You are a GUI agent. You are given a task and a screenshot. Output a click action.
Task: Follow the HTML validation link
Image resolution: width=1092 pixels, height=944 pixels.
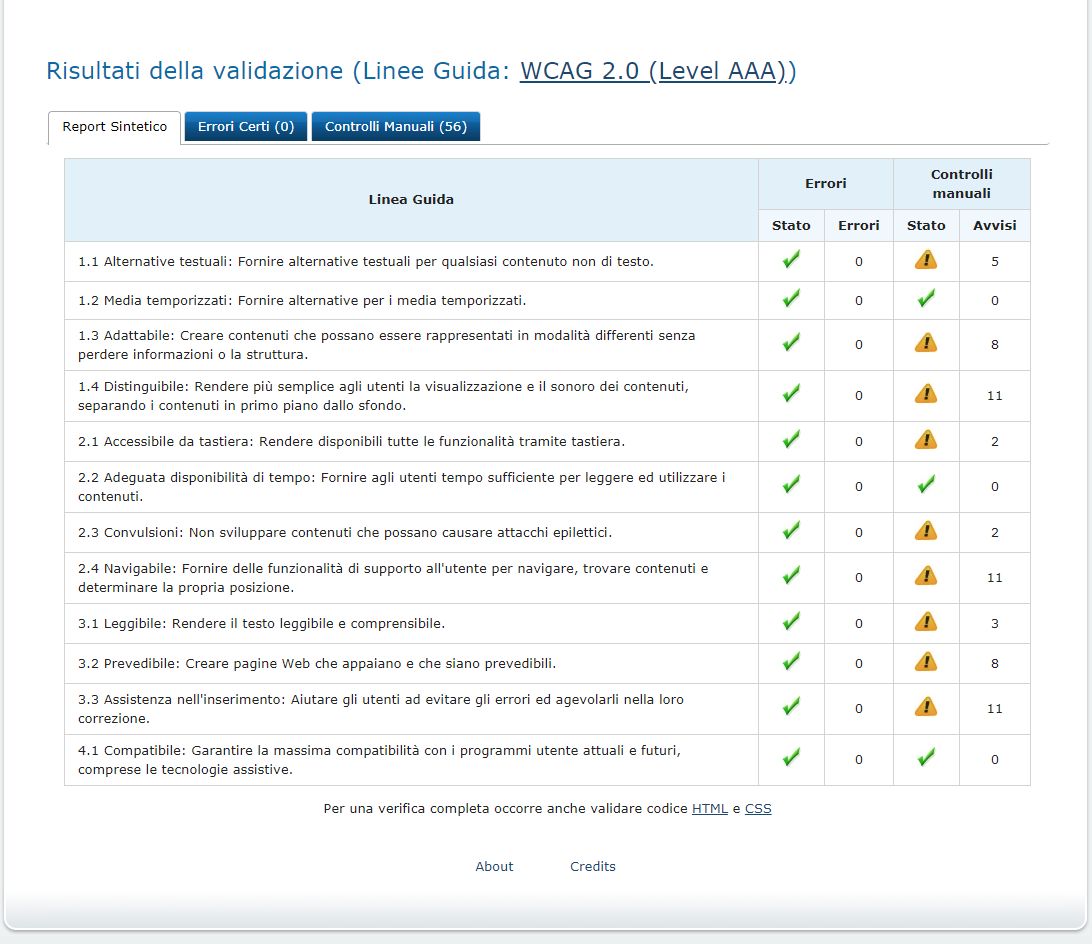(710, 808)
